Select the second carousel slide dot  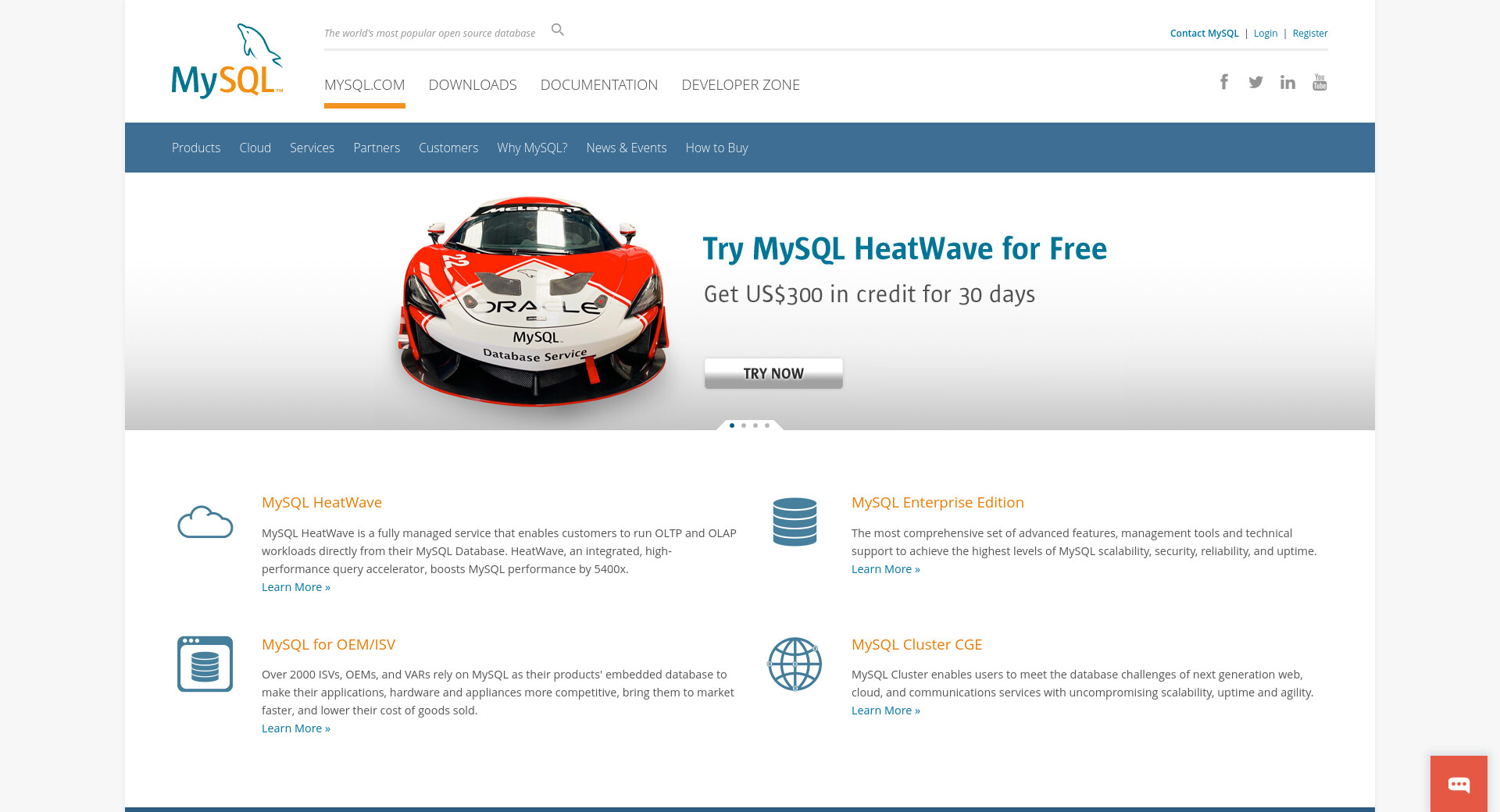[x=744, y=426]
